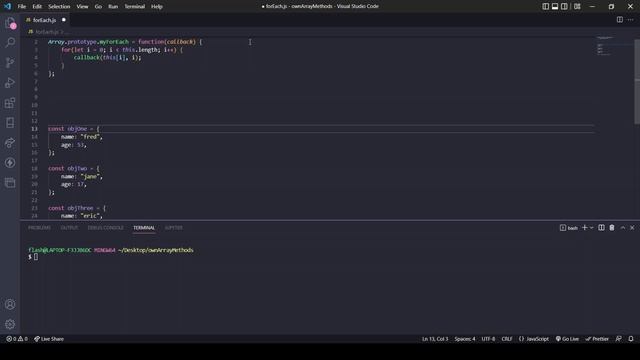640x360 pixels.
Task: Maximize the panel size using chevron
Action: [x=623, y=228]
